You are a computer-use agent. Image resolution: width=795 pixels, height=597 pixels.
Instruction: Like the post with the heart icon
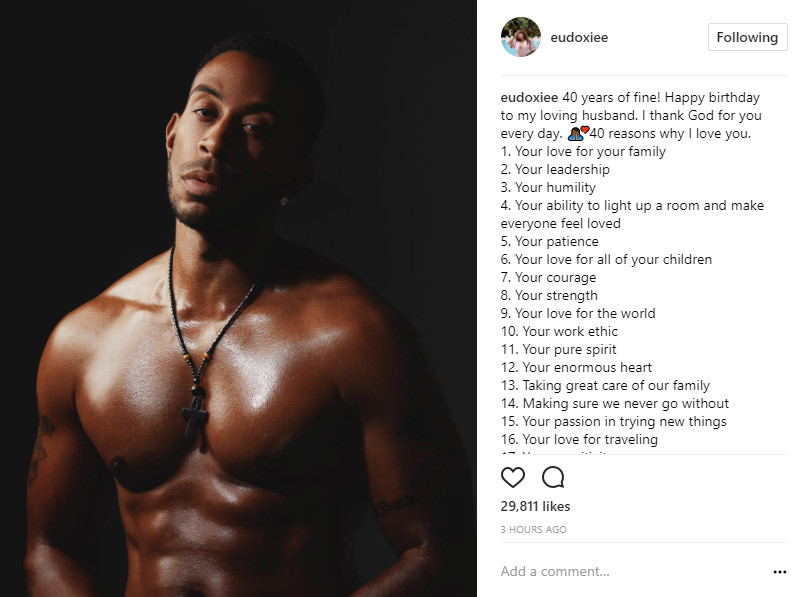point(513,477)
